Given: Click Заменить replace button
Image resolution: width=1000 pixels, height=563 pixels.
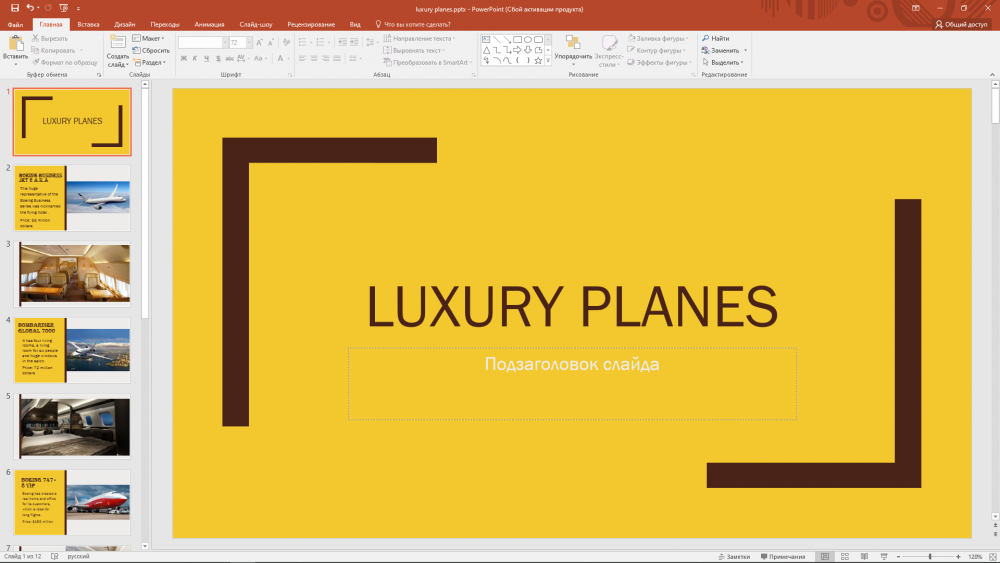Looking at the screenshot, I should pyautogui.click(x=721, y=50).
